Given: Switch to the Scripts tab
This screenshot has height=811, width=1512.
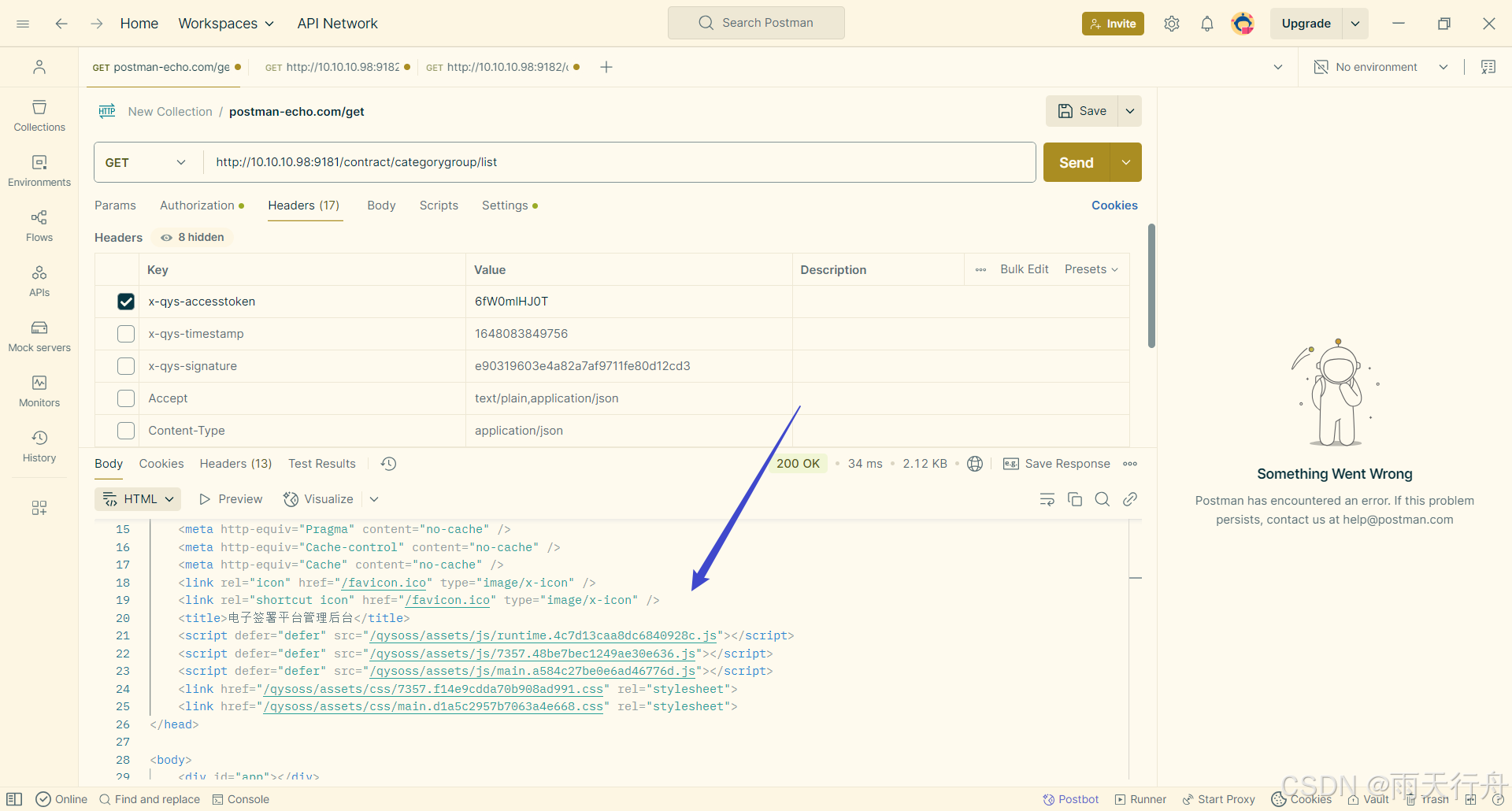Looking at the screenshot, I should (x=439, y=206).
